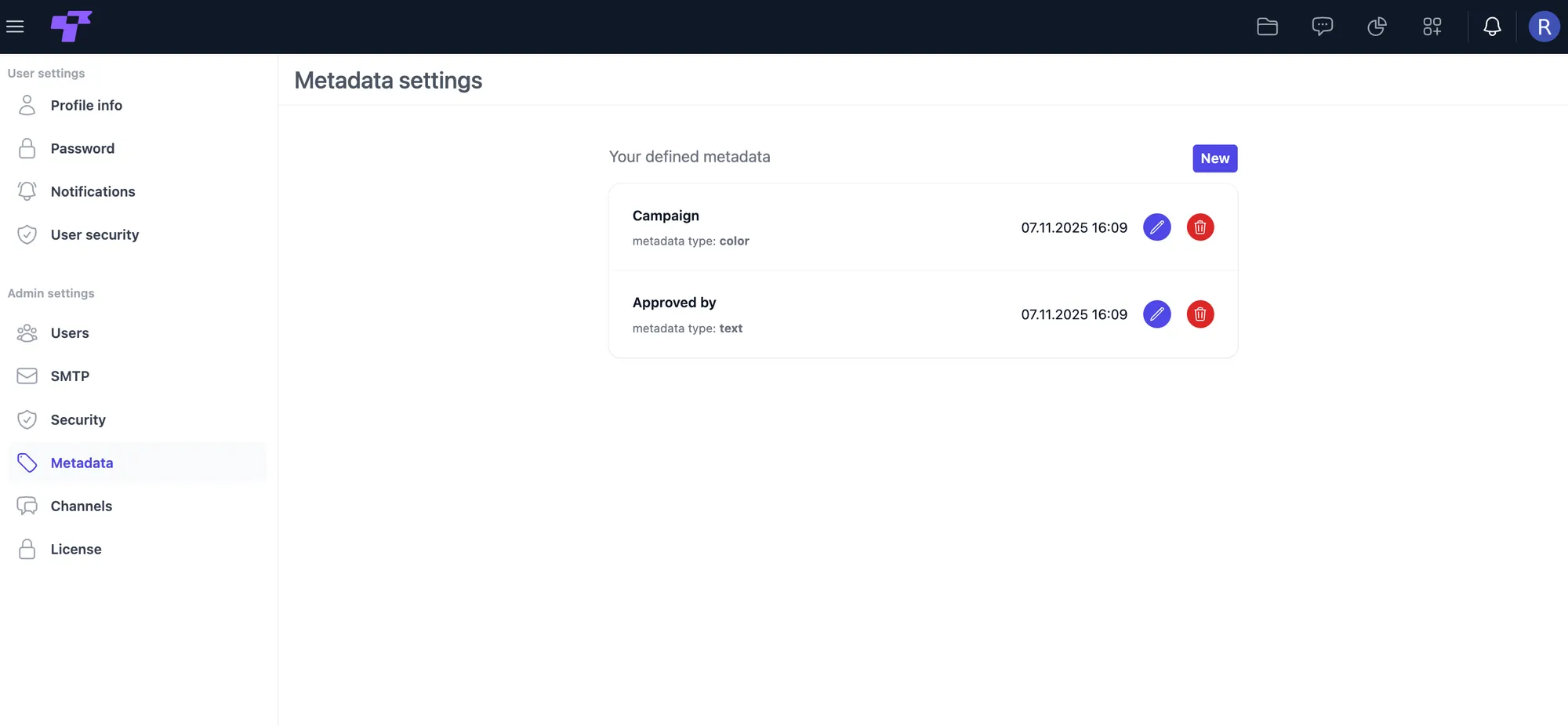
Task: Open Security admin settings
Action: click(137, 419)
